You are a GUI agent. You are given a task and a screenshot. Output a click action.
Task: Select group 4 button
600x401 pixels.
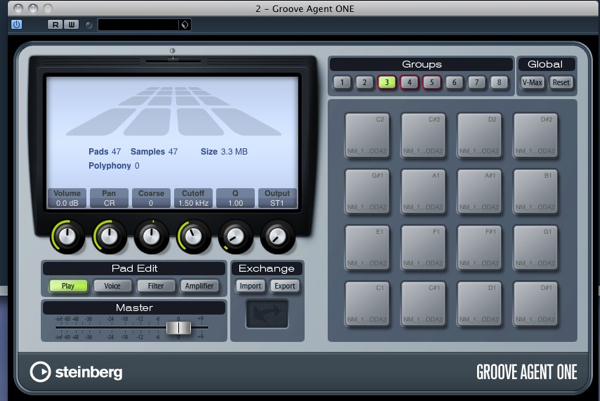click(409, 82)
